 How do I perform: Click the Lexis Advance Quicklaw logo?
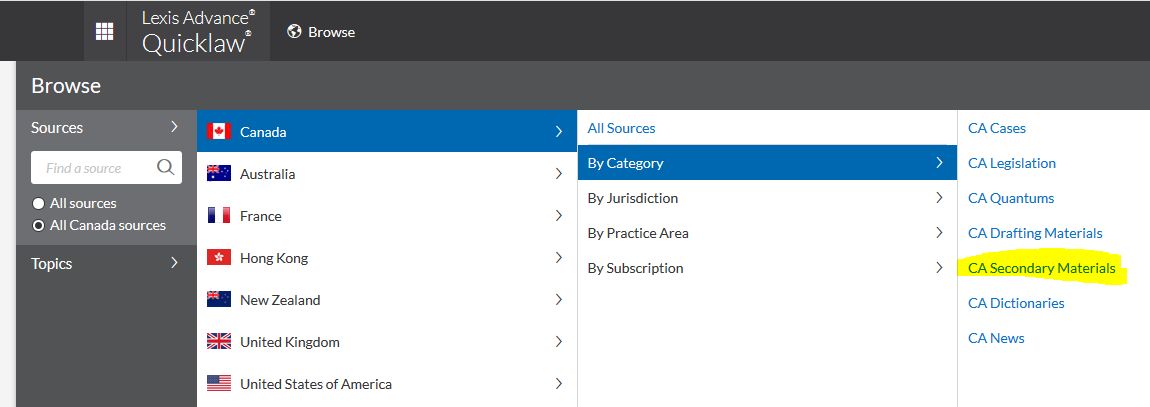(197, 32)
